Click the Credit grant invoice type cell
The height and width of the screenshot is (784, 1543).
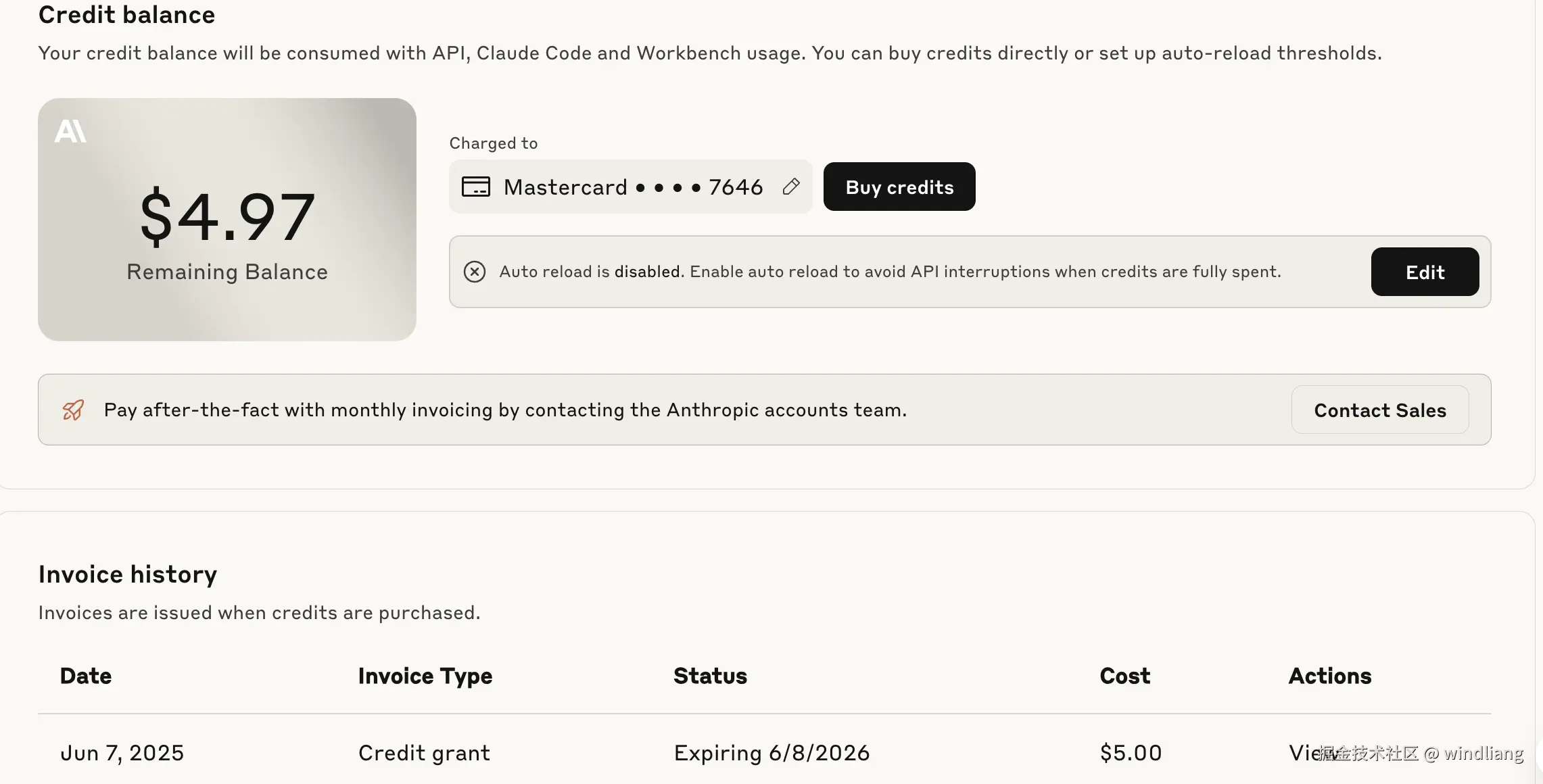pos(424,753)
